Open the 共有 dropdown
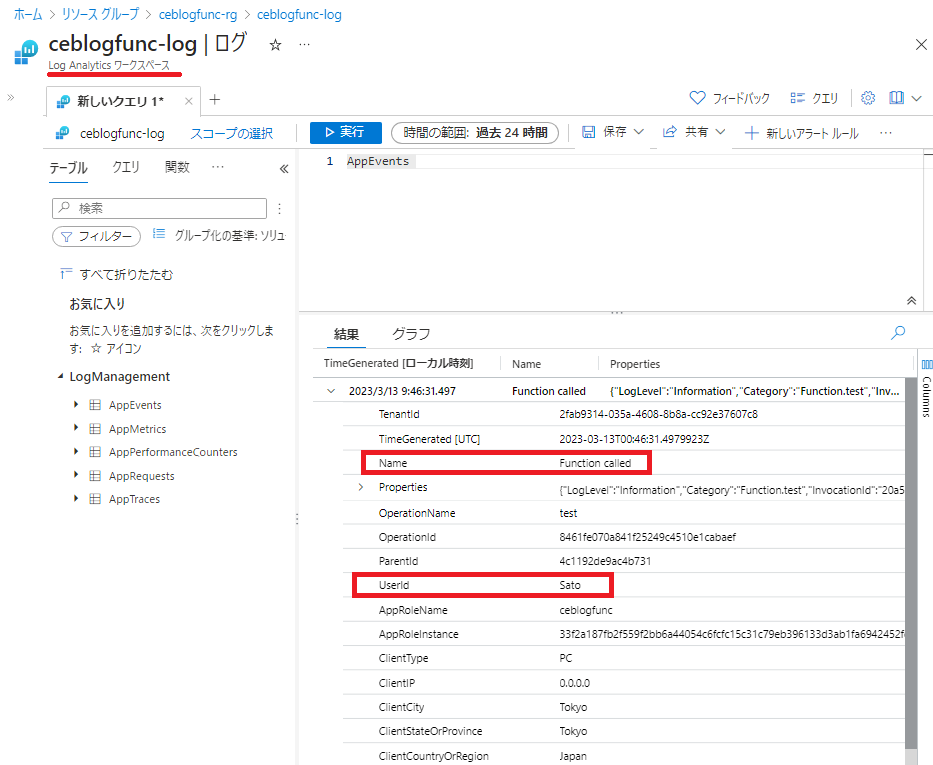Screen dimensions: 933x765 694,132
